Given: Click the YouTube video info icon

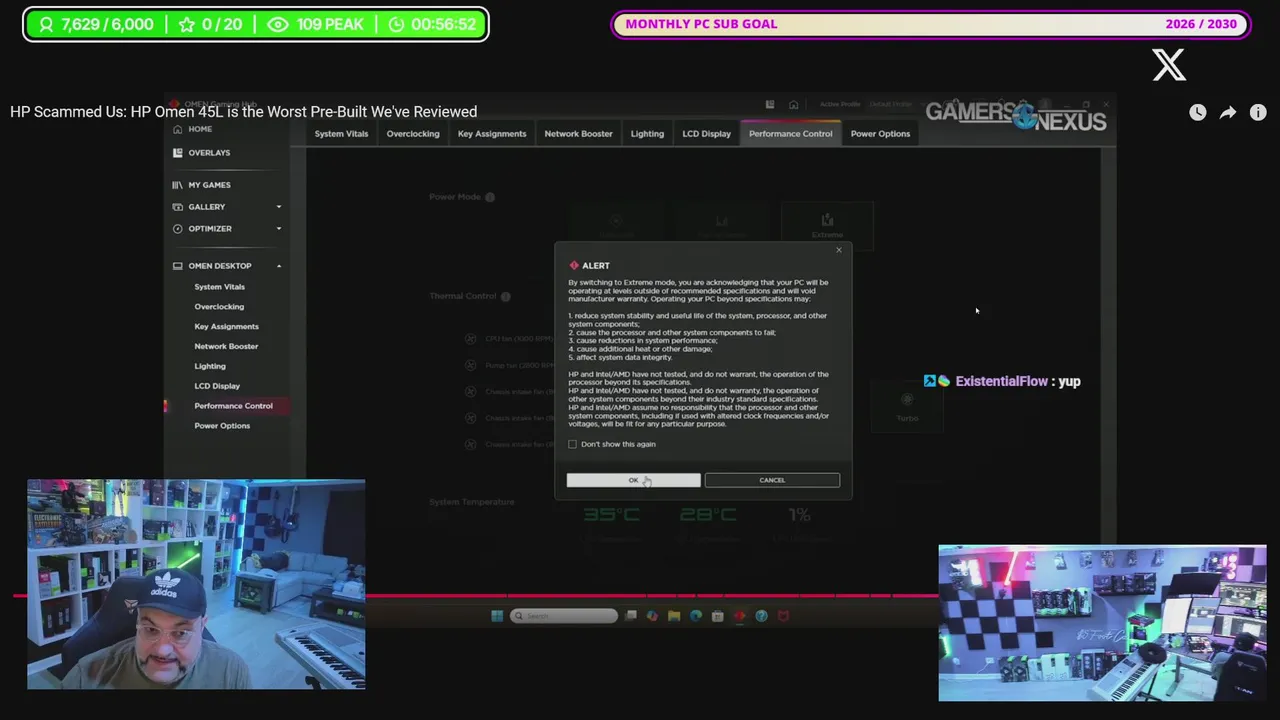Looking at the screenshot, I should 1258,113.
